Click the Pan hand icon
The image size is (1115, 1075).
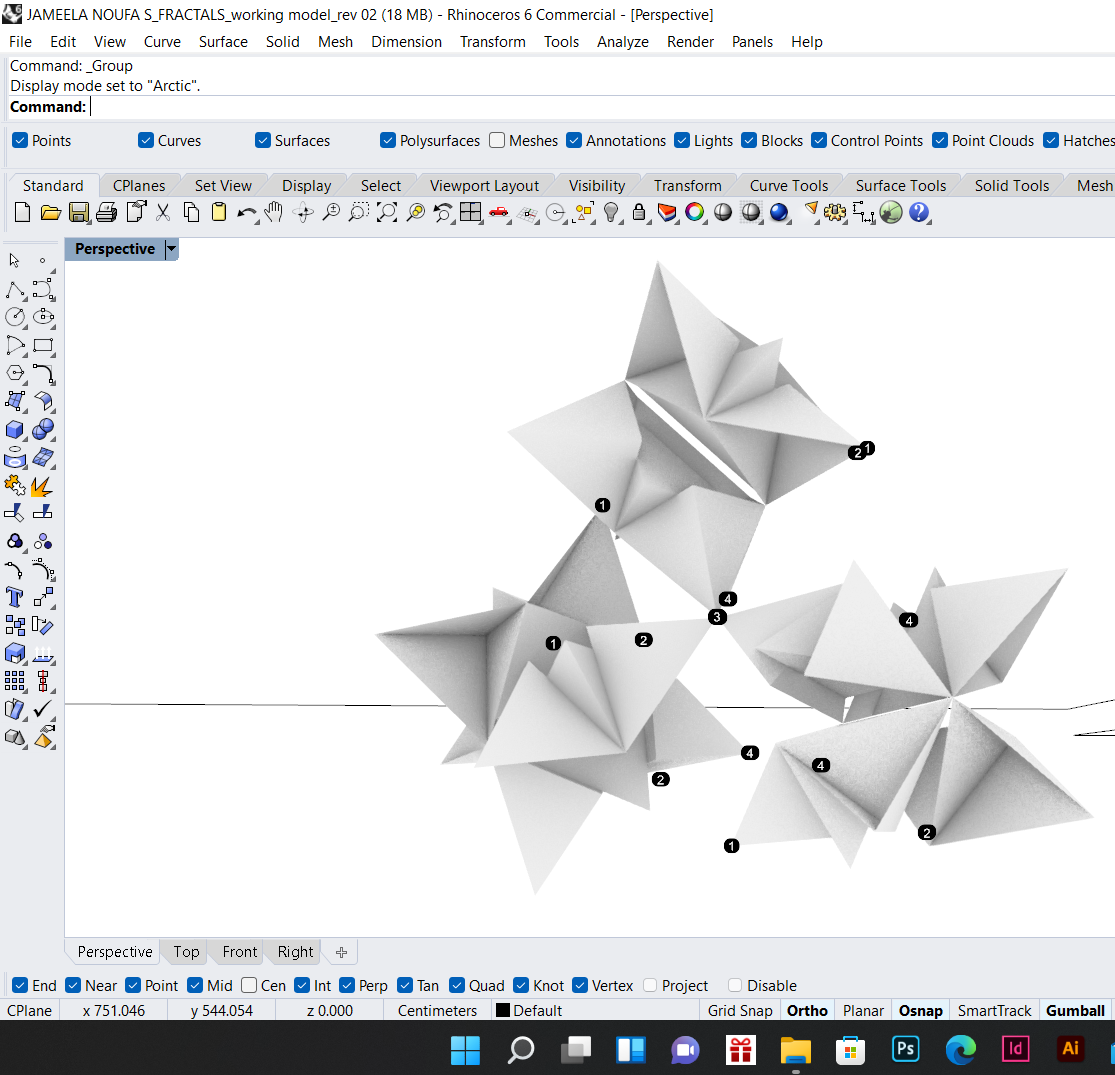[274, 212]
